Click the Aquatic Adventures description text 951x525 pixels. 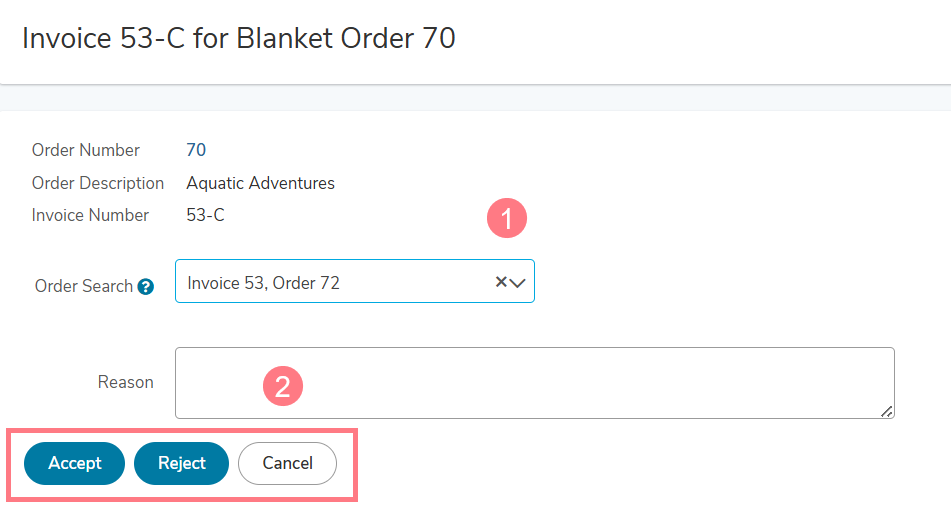pyautogui.click(x=260, y=183)
